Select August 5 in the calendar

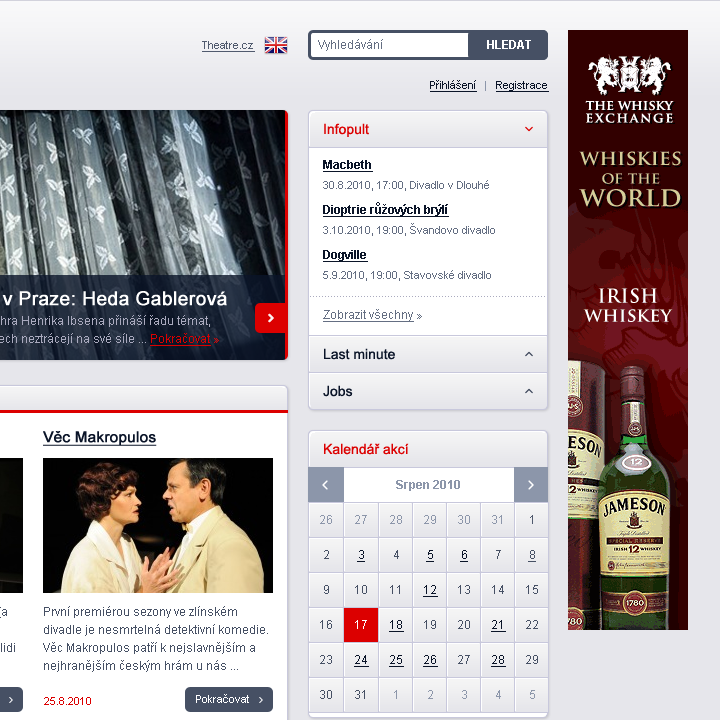tap(430, 555)
